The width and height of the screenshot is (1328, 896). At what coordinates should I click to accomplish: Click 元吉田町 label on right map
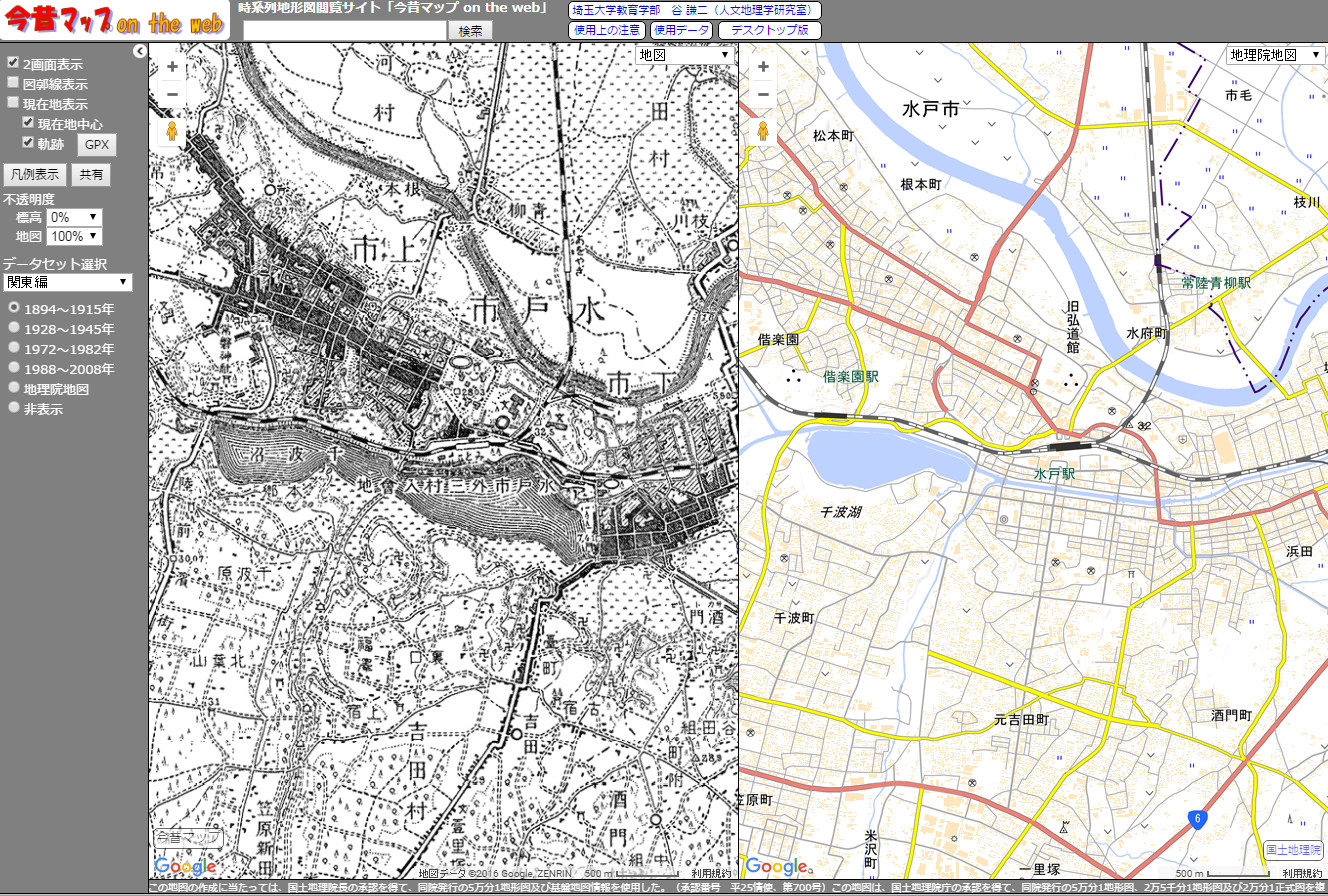[1021, 719]
